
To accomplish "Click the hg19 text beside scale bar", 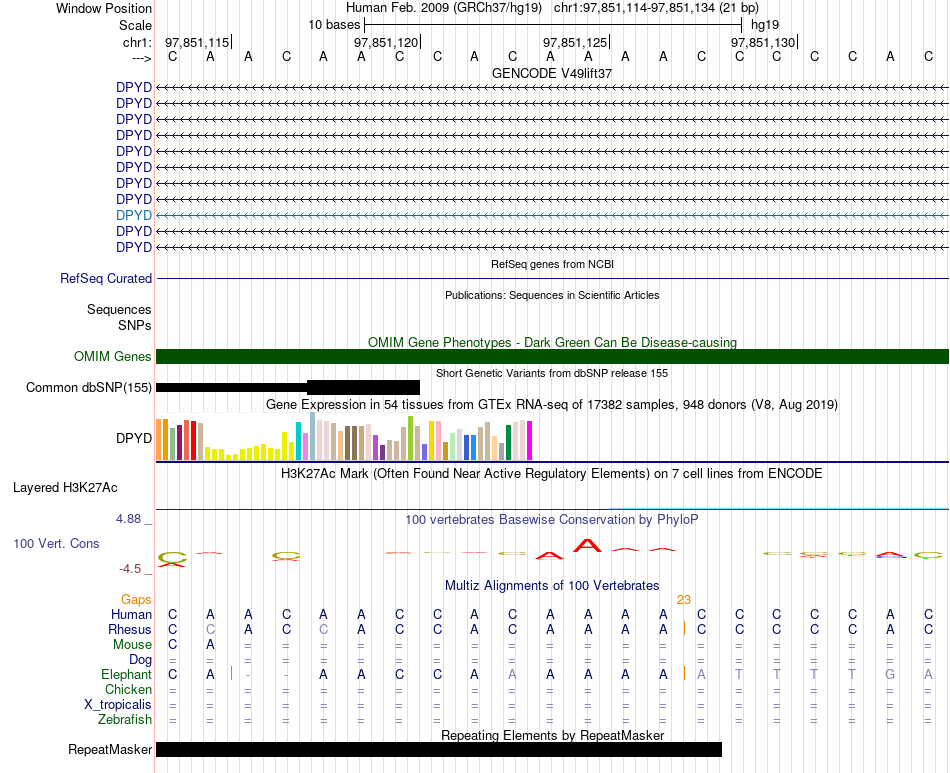I will pyautogui.click(x=765, y=25).
